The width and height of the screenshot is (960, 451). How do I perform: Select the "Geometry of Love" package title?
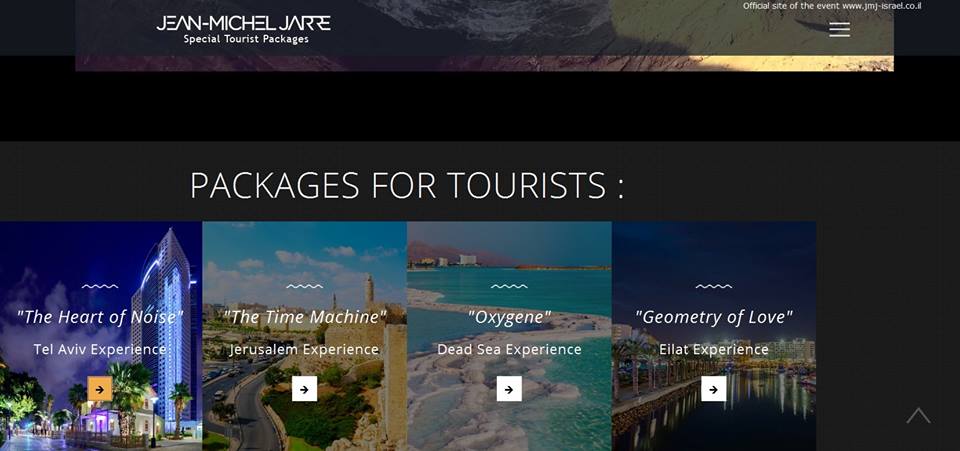pyautogui.click(x=713, y=317)
